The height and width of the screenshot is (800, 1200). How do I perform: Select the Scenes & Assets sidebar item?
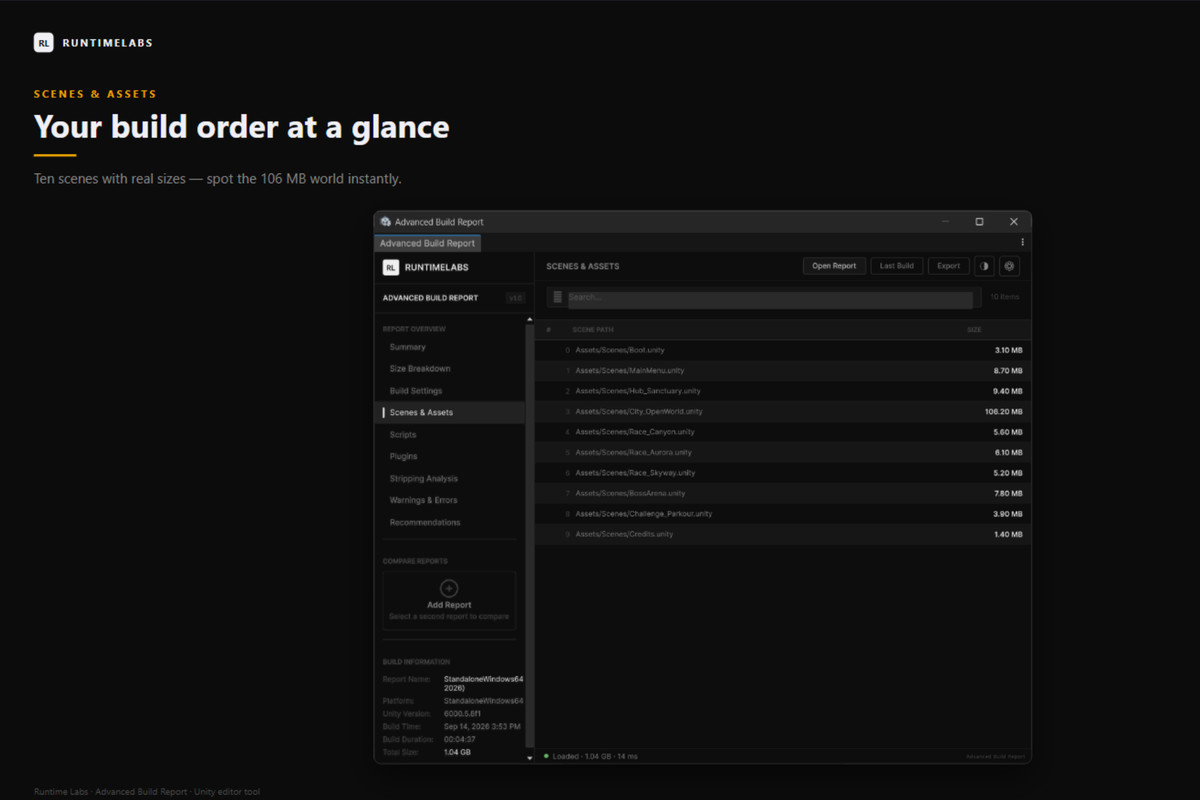coord(450,413)
